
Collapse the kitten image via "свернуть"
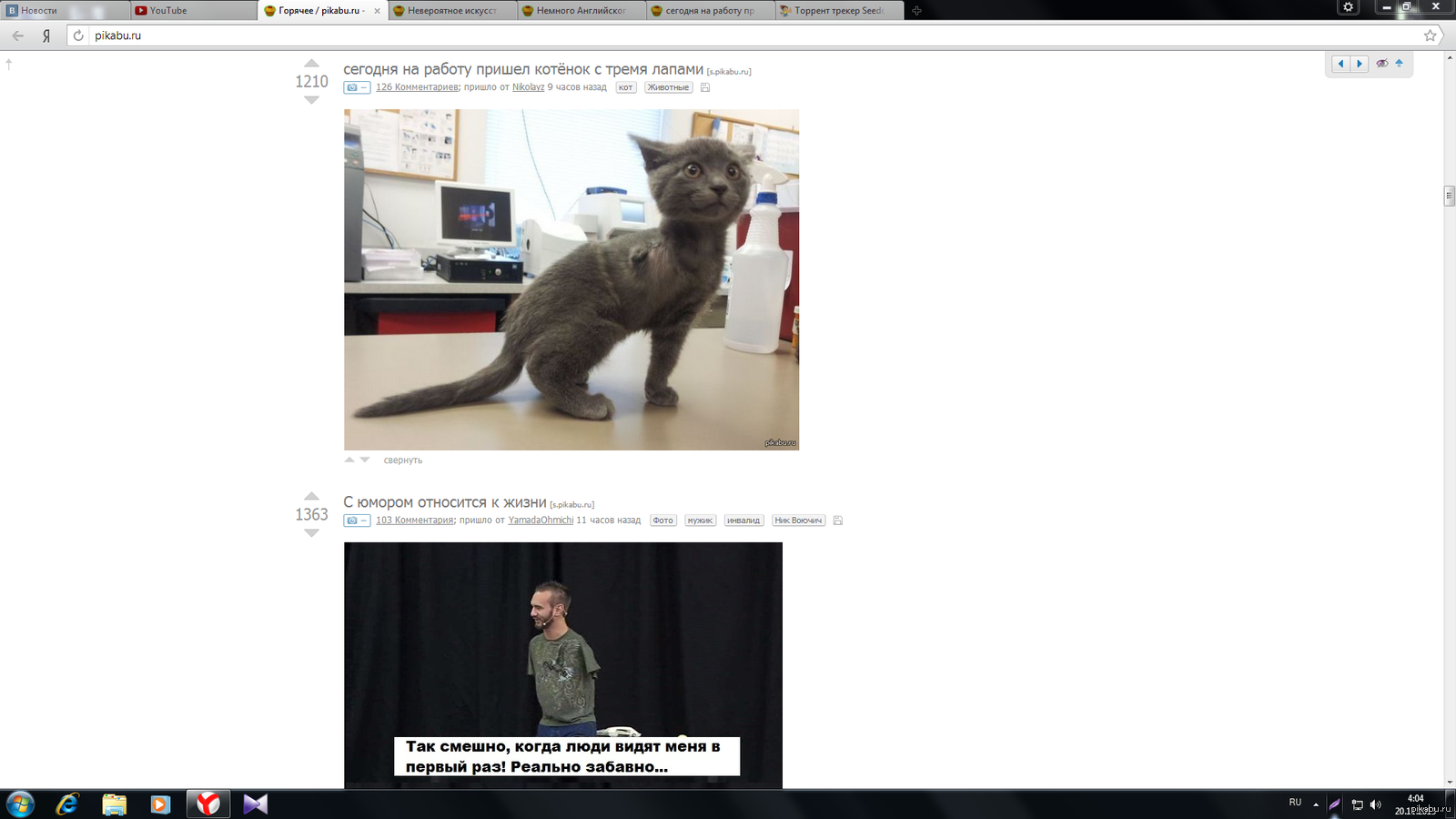(x=402, y=460)
